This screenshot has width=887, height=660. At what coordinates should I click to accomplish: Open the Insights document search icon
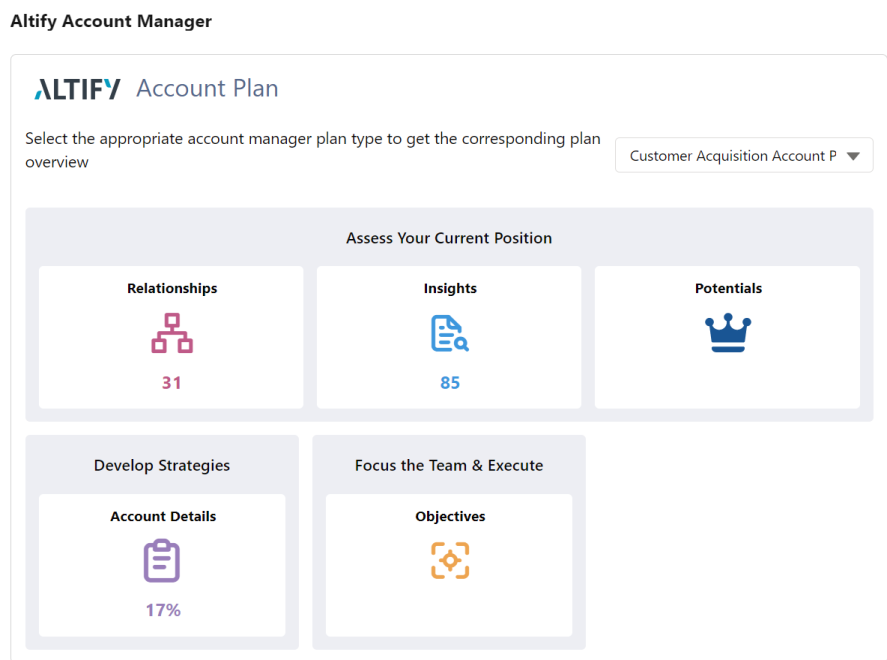450,333
